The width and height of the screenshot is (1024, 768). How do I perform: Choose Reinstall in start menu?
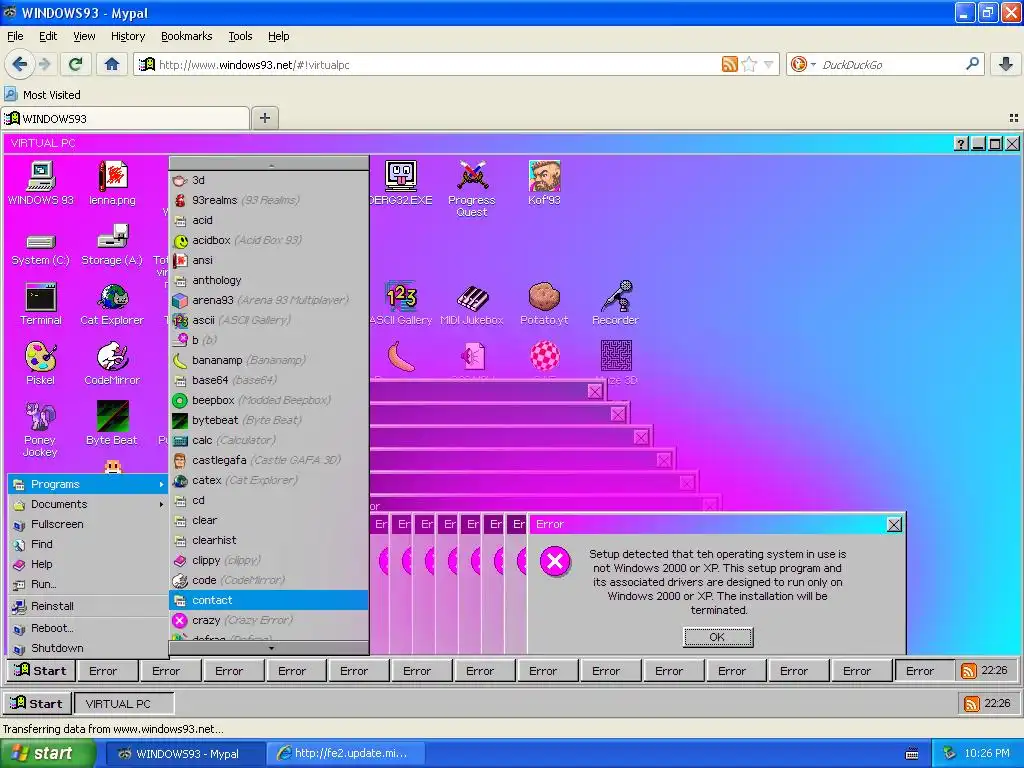tap(88, 606)
